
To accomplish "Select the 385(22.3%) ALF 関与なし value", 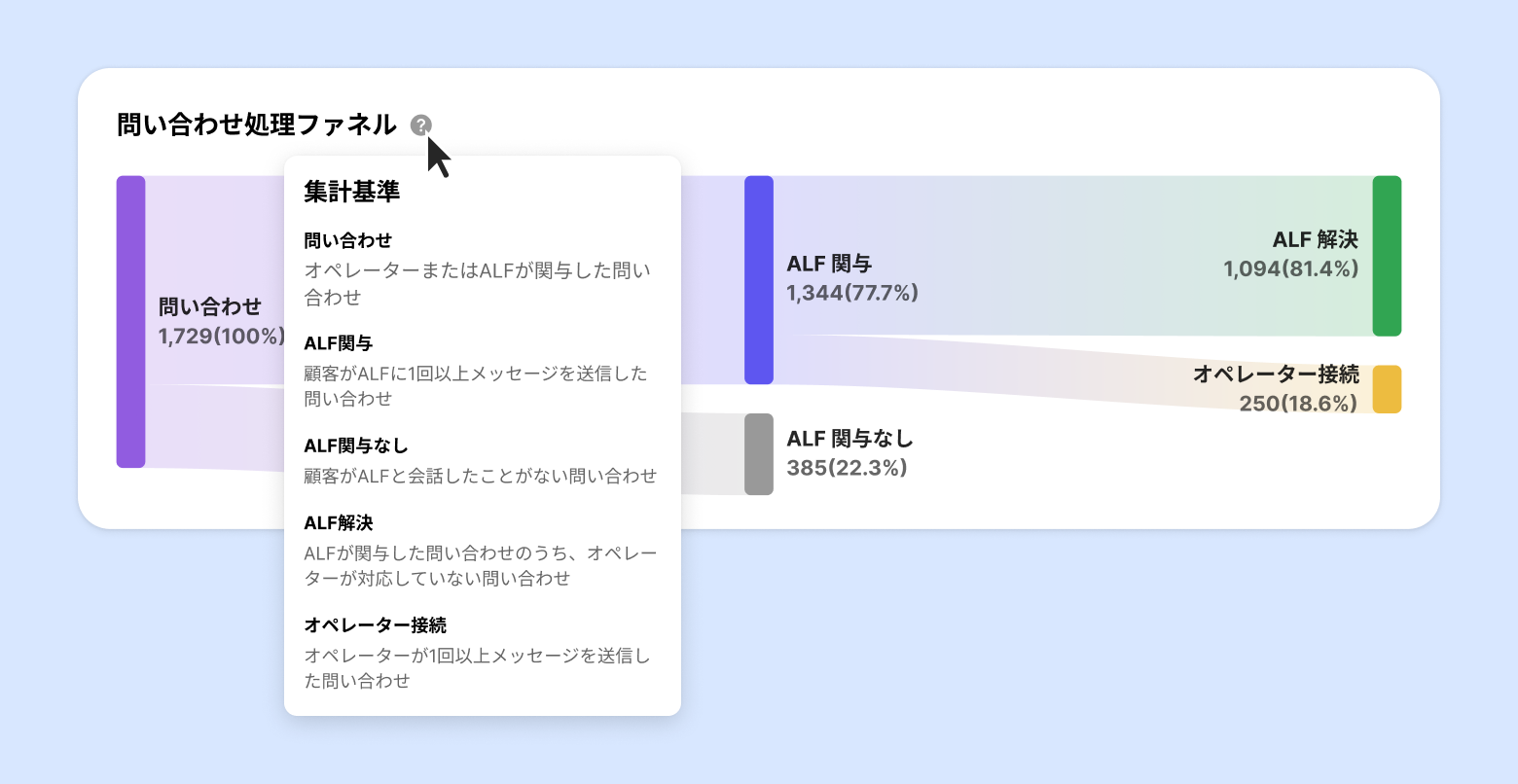I will tap(847, 468).
